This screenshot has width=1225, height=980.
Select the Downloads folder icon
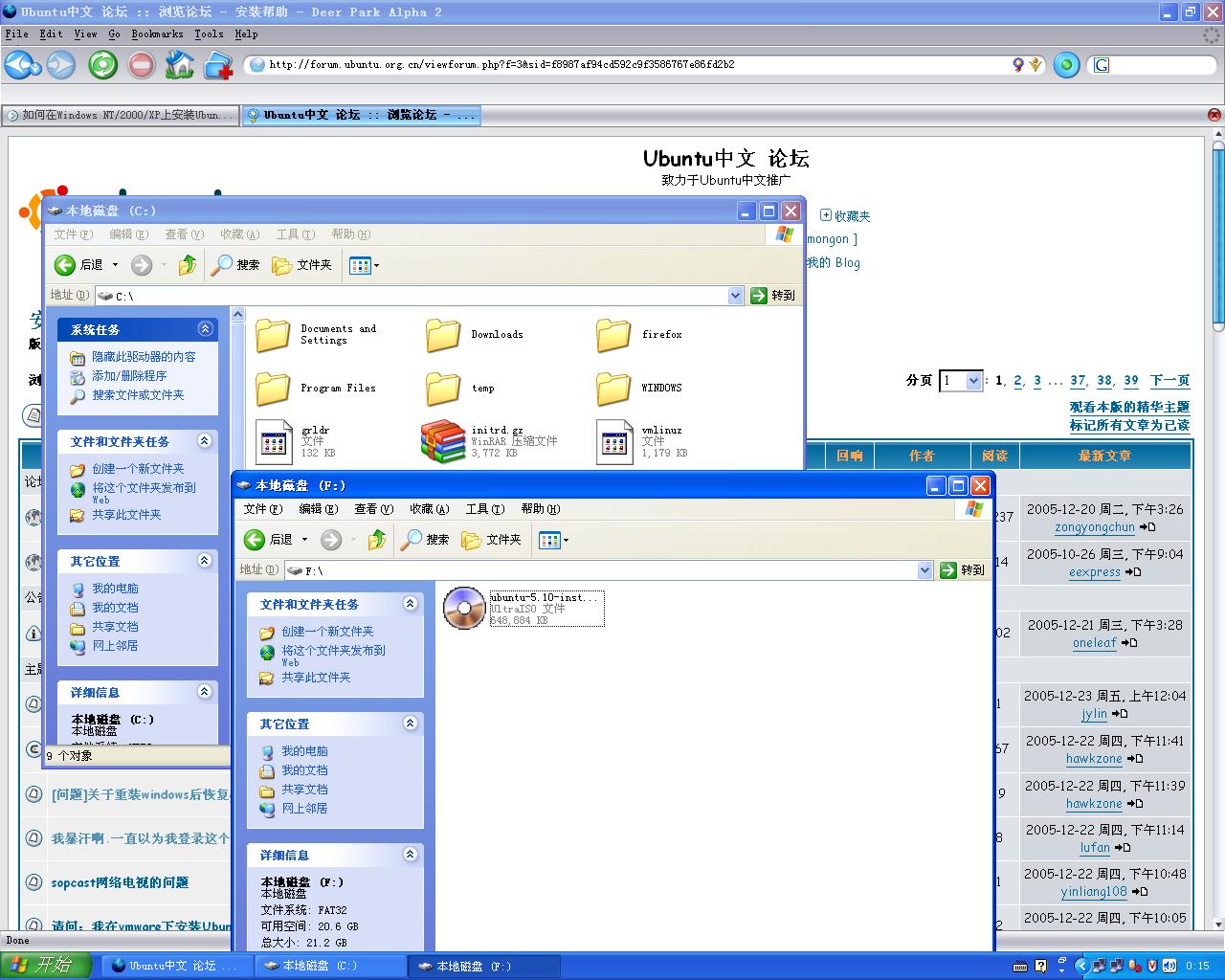coord(443,335)
